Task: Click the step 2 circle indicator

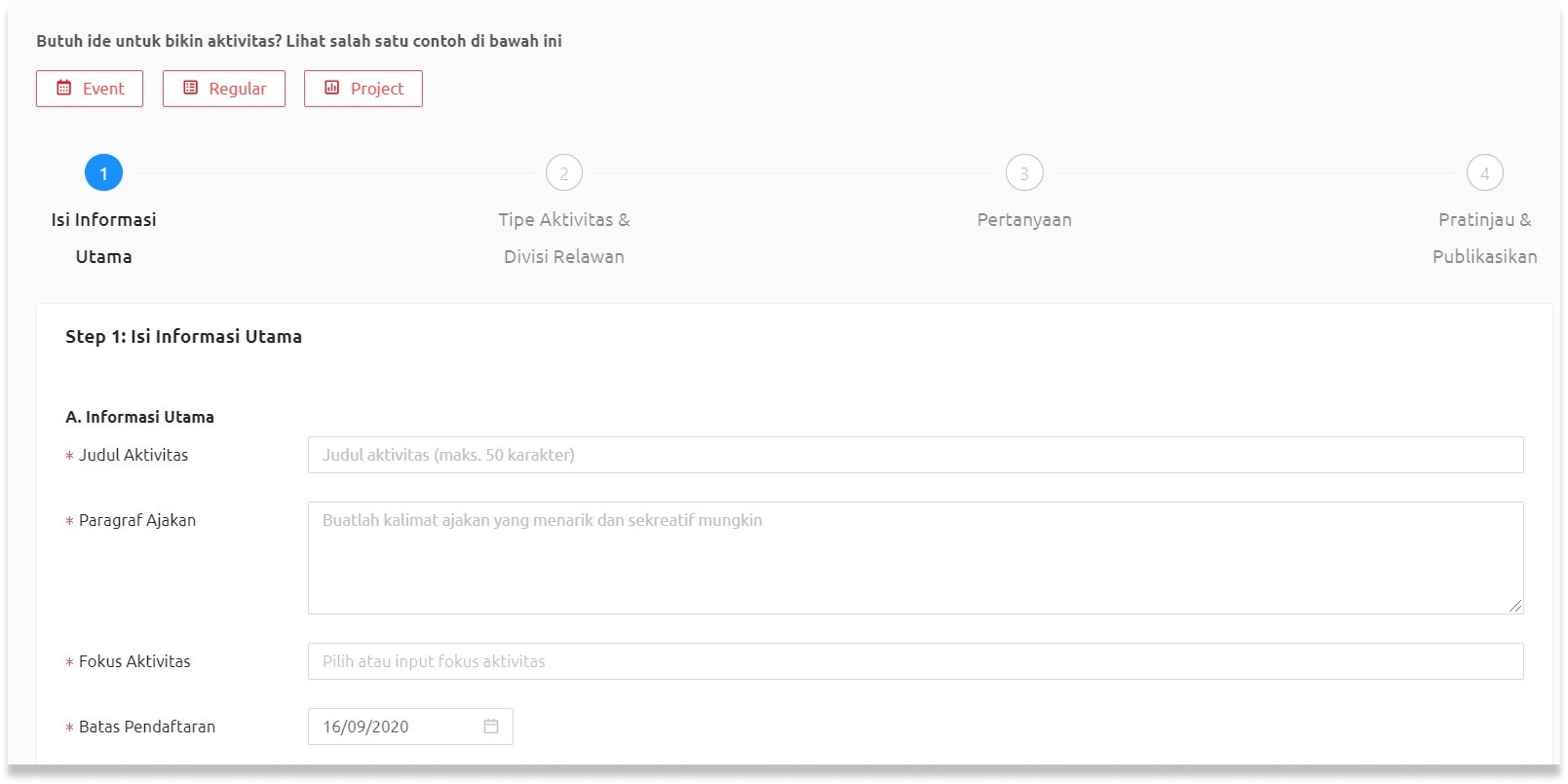Action: pos(563,173)
